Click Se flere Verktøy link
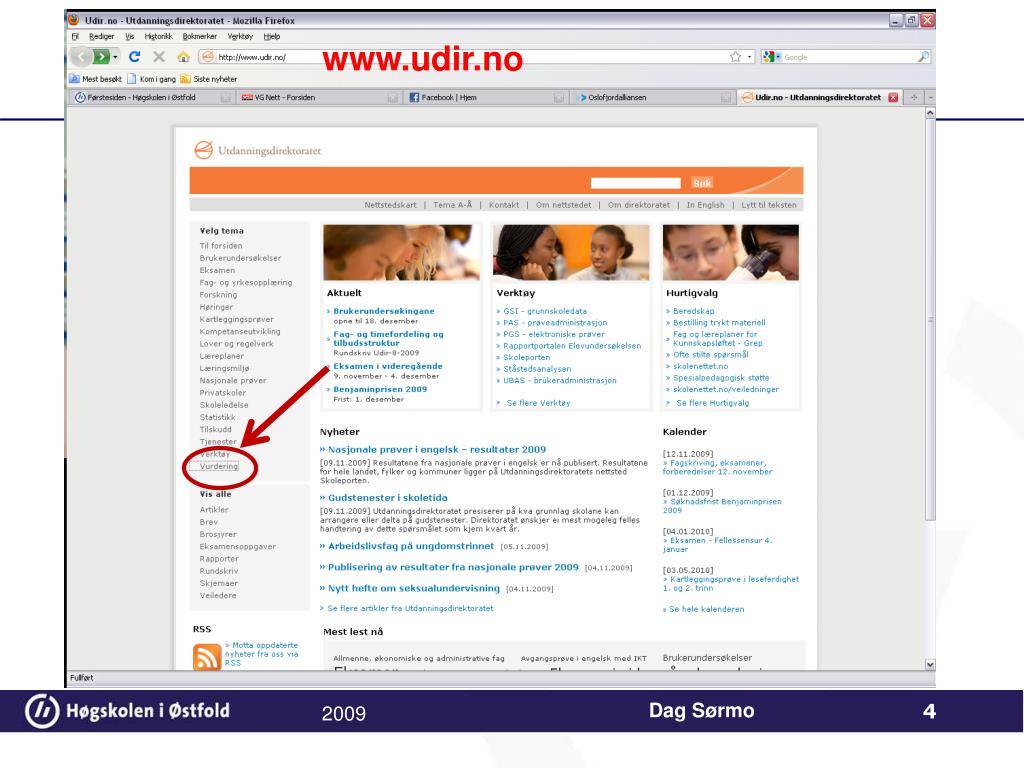1024x768 pixels. pyautogui.click(x=538, y=403)
